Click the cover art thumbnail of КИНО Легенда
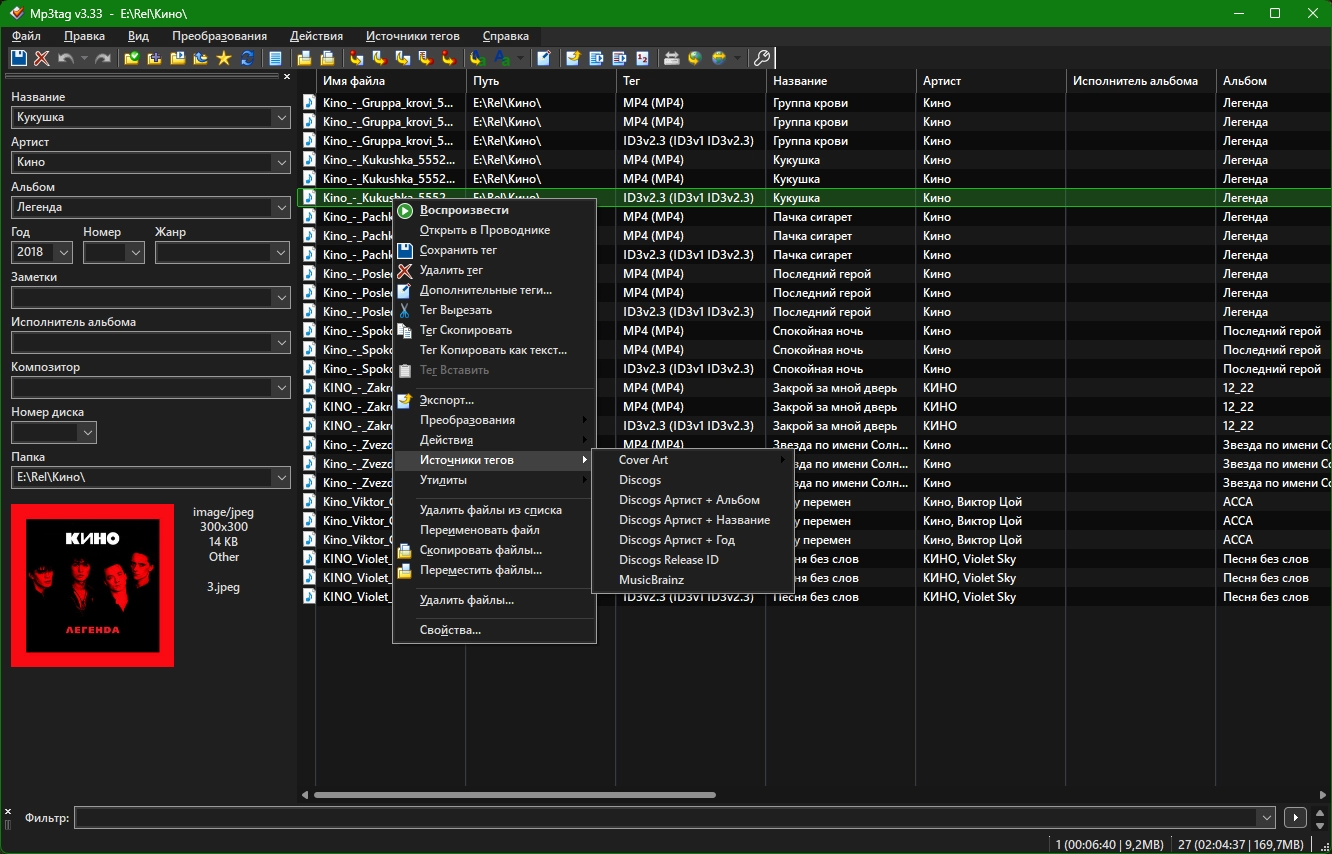 92,585
